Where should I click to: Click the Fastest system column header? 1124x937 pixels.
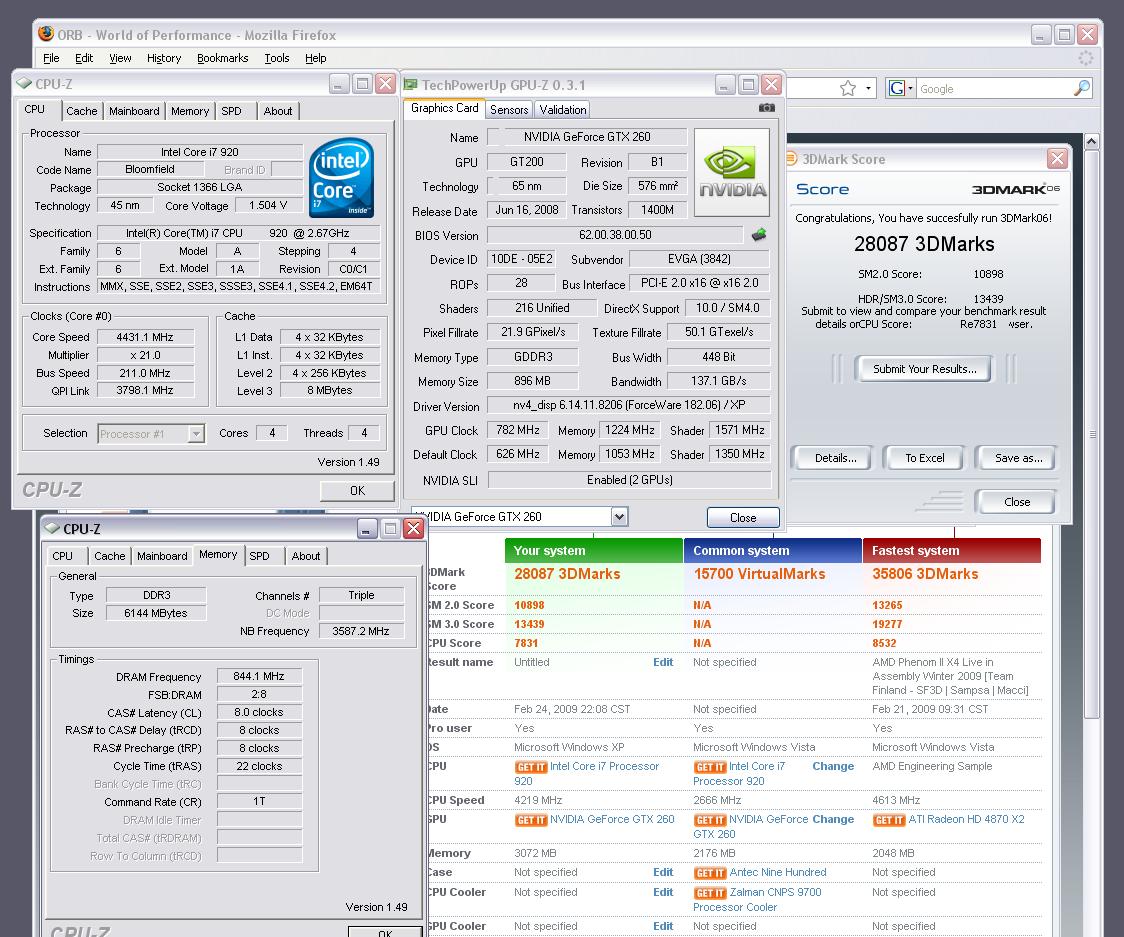click(x=951, y=551)
